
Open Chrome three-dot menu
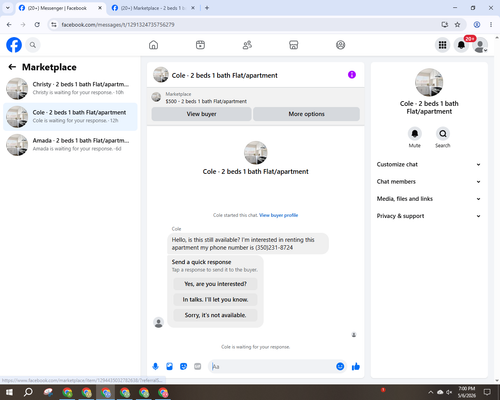pos(491,25)
